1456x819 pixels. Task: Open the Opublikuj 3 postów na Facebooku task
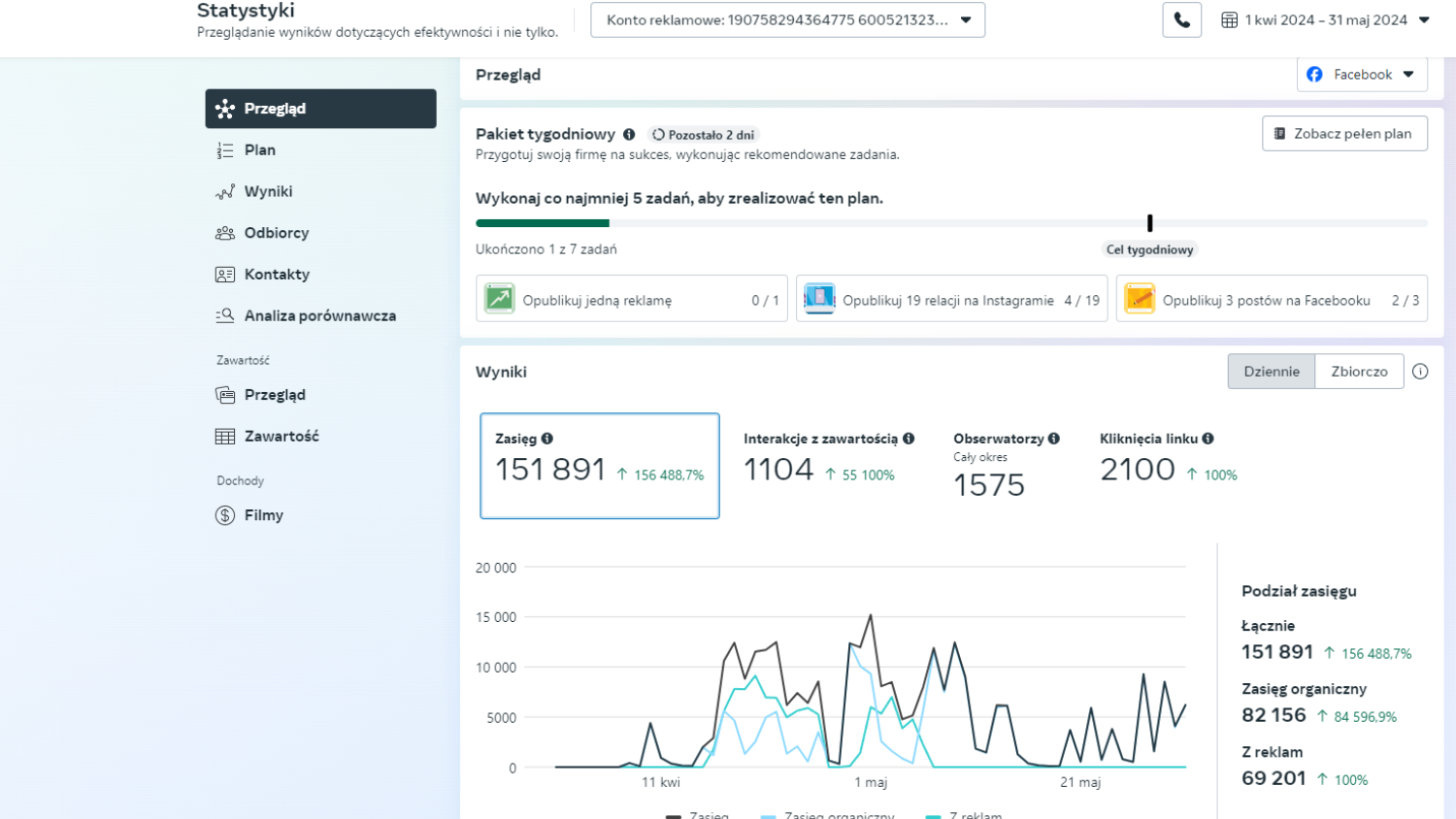[x=1271, y=300]
